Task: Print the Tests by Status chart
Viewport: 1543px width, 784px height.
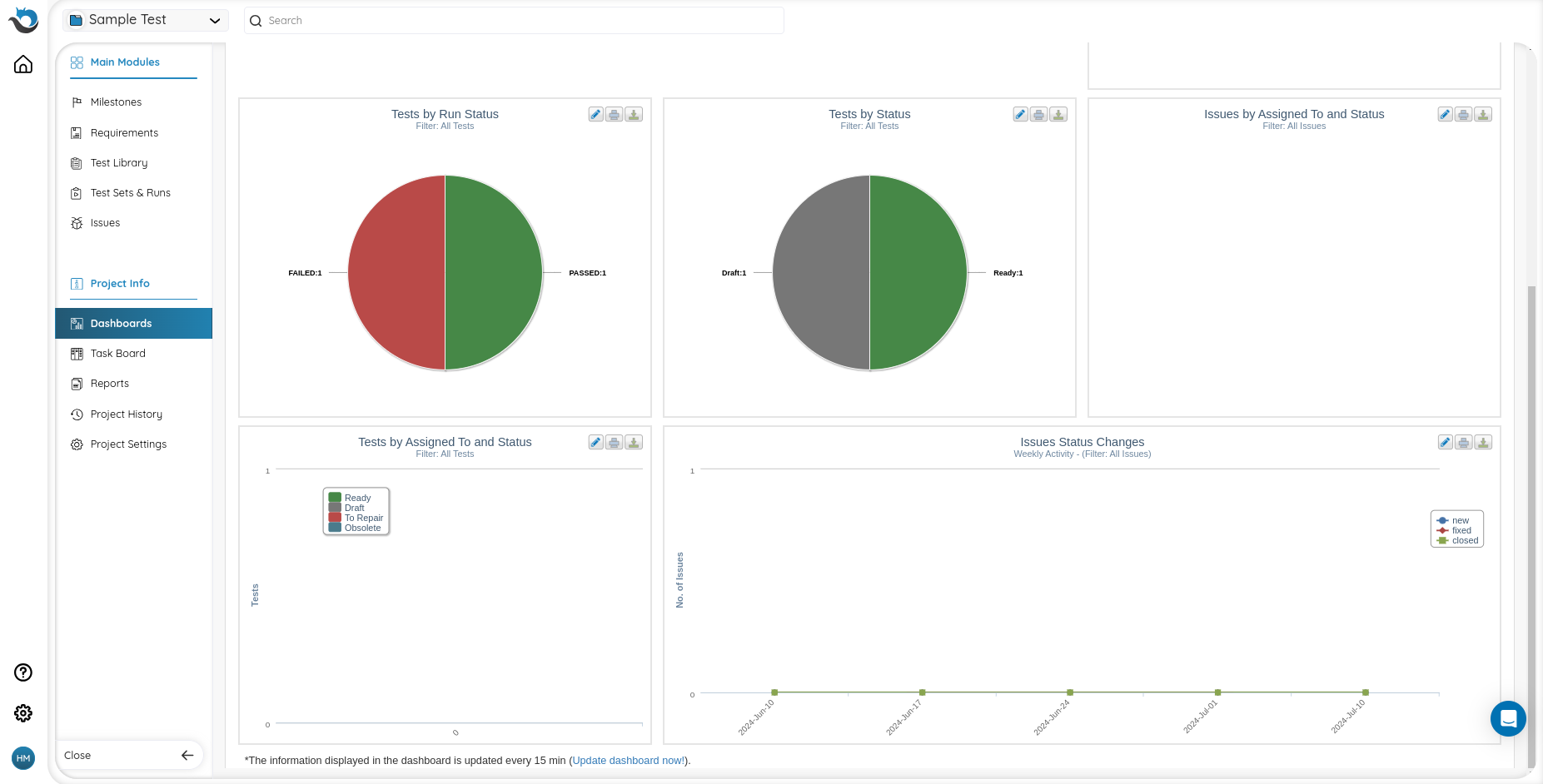Action: click(1038, 115)
